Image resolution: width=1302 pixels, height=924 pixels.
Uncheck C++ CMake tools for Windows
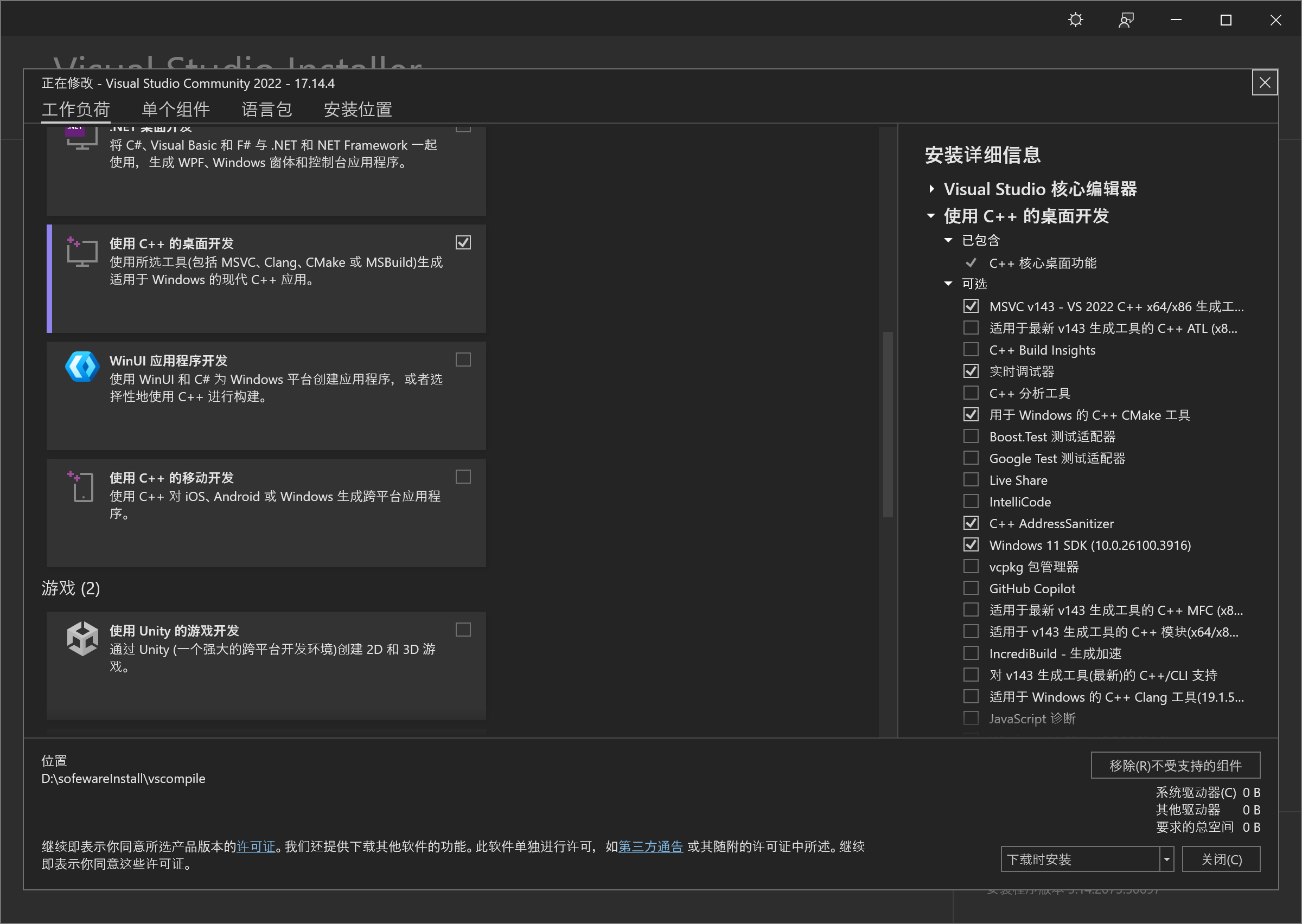(x=971, y=414)
